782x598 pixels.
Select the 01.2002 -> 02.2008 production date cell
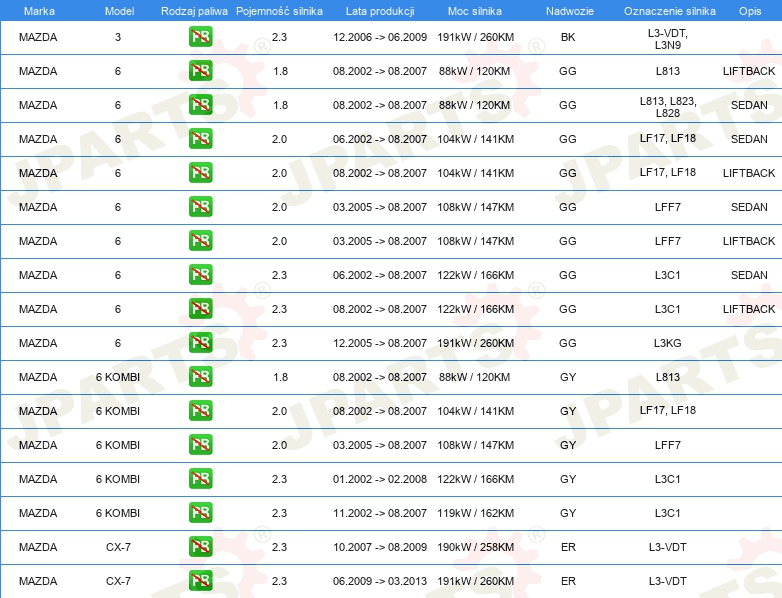(x=380, y=479)
